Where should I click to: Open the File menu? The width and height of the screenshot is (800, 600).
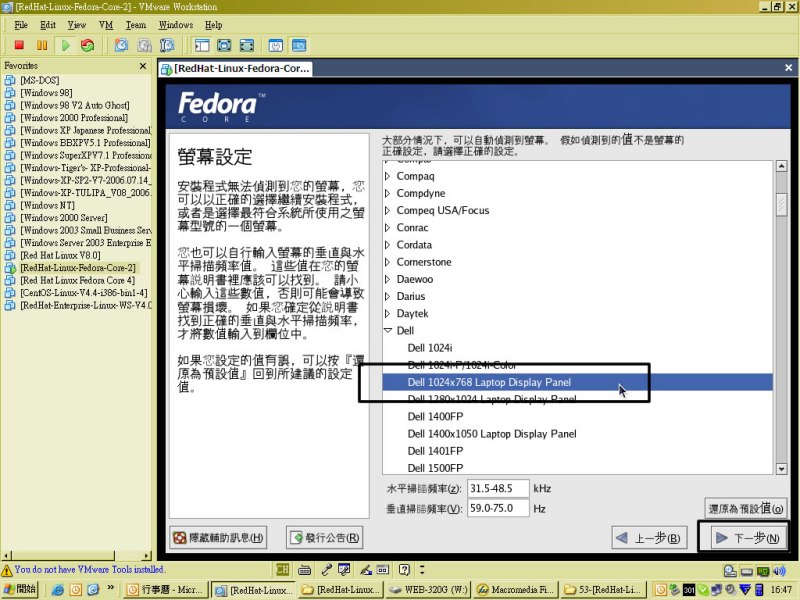pyautogui.click(x=21, y=25)
